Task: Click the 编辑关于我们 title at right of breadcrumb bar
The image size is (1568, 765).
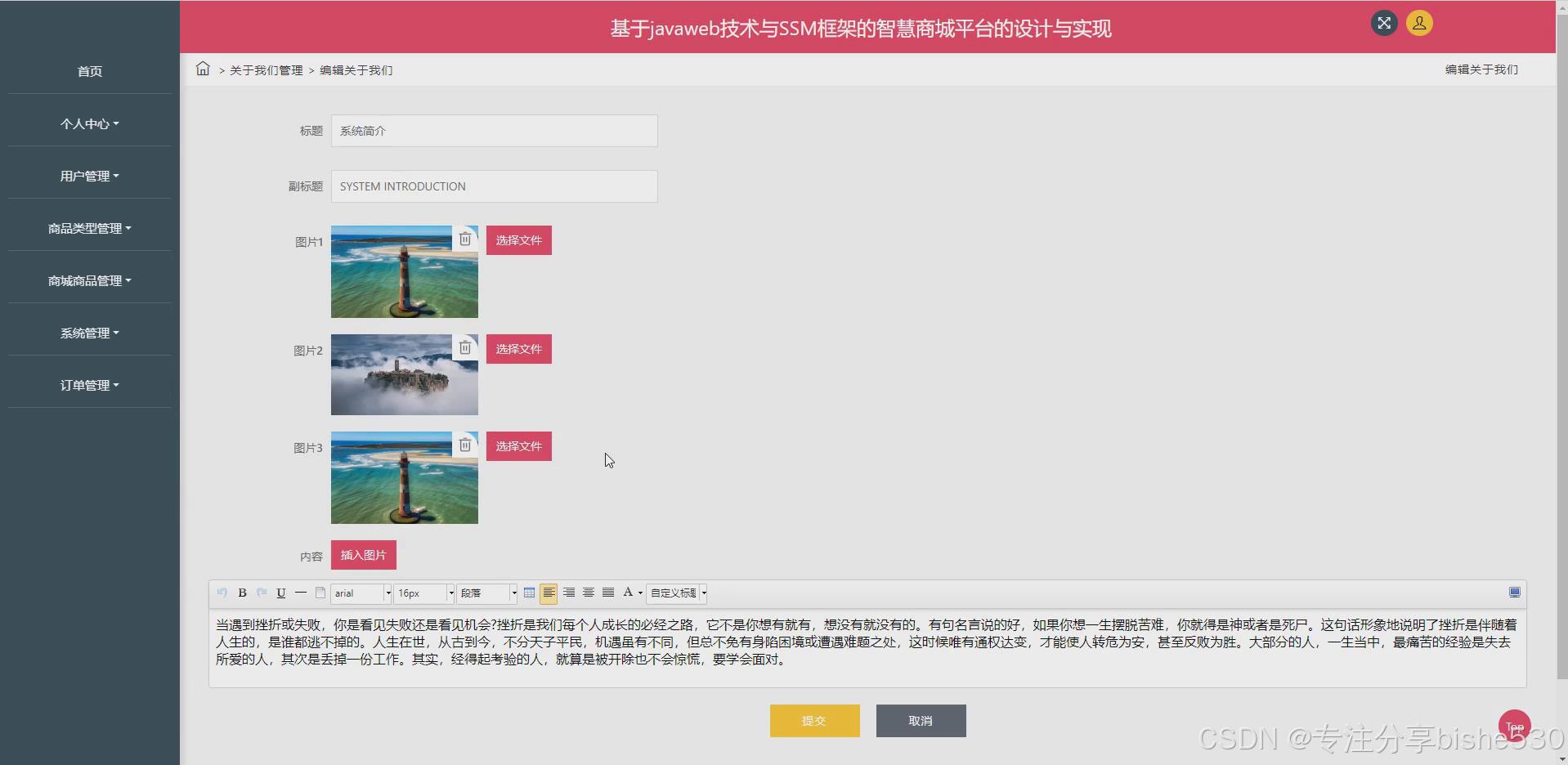Action: click(x=1481, y=69)
